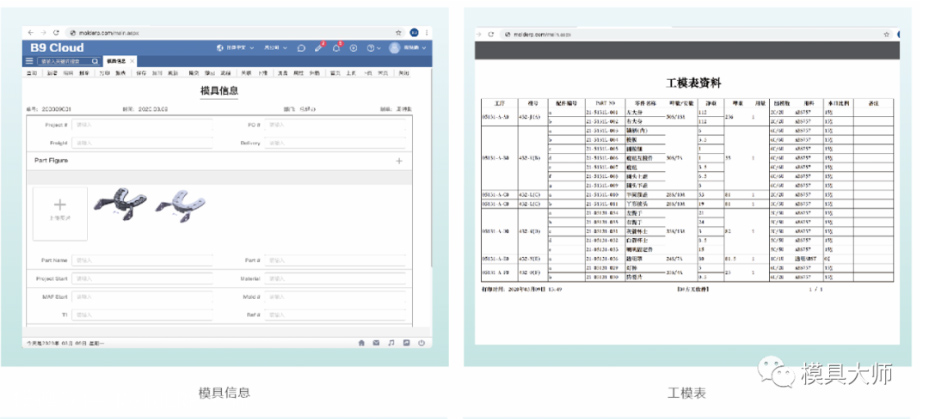
Task: Open the help question mark dropdown
Action: tap(373, 47)
